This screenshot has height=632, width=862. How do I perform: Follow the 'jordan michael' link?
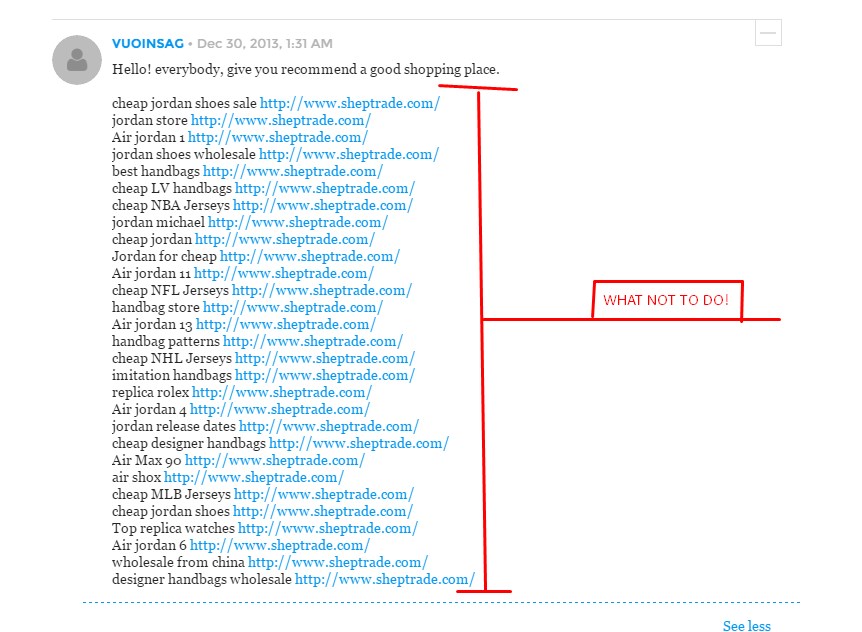pos(297,223)
